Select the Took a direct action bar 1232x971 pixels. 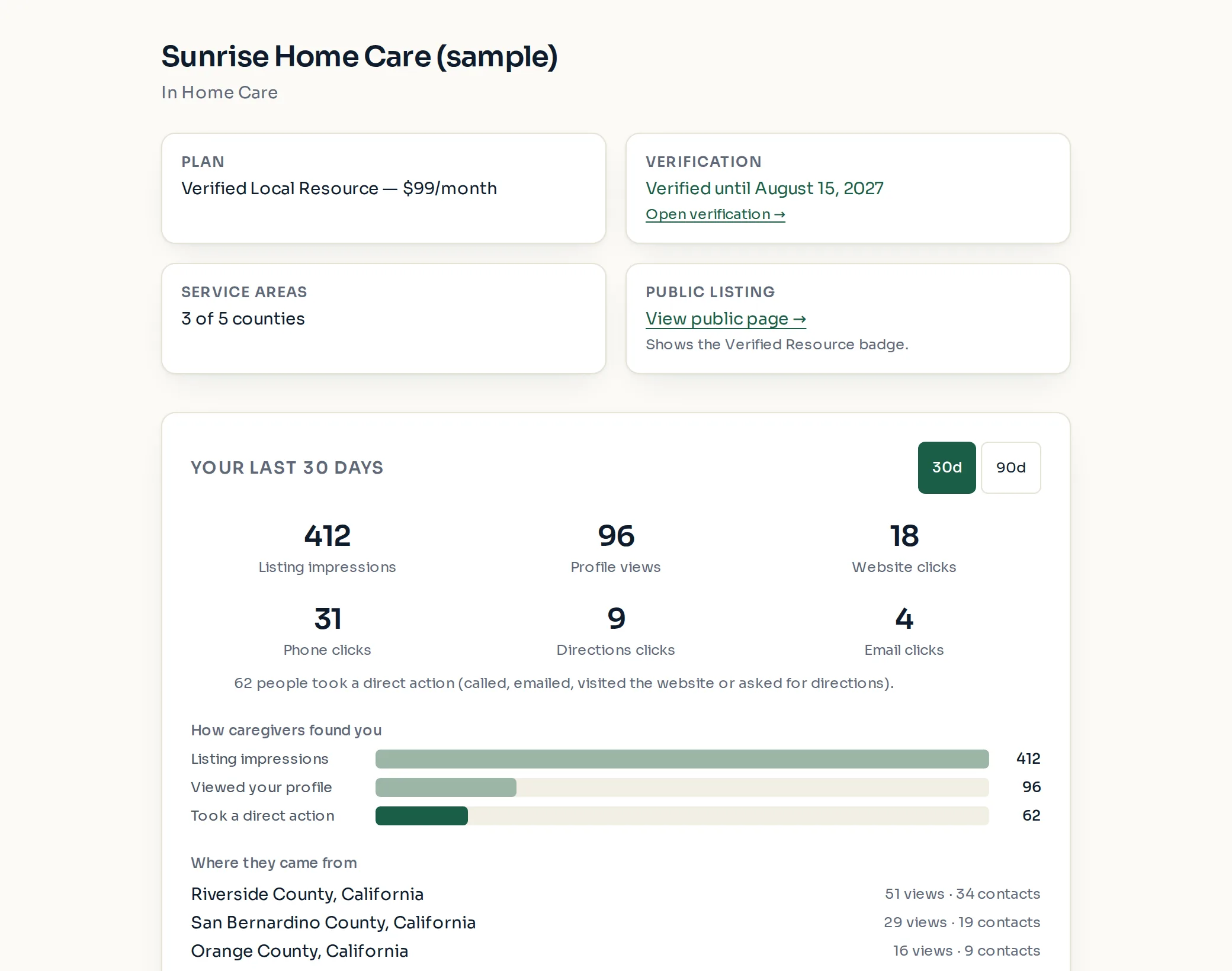click(682, 816)
